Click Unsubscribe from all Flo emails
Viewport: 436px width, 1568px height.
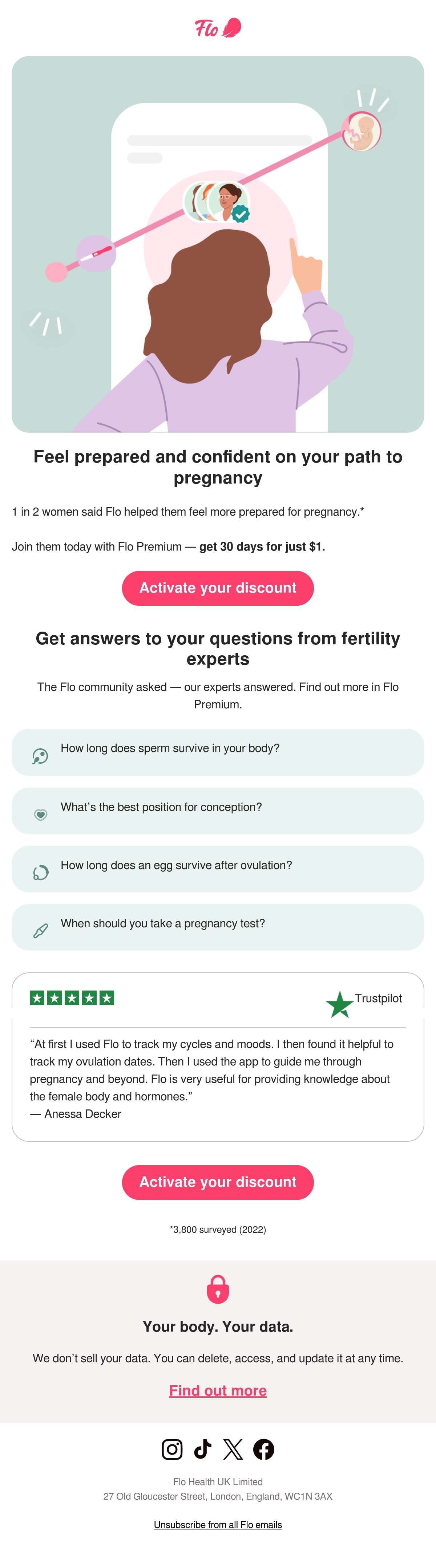point(218,1525)
